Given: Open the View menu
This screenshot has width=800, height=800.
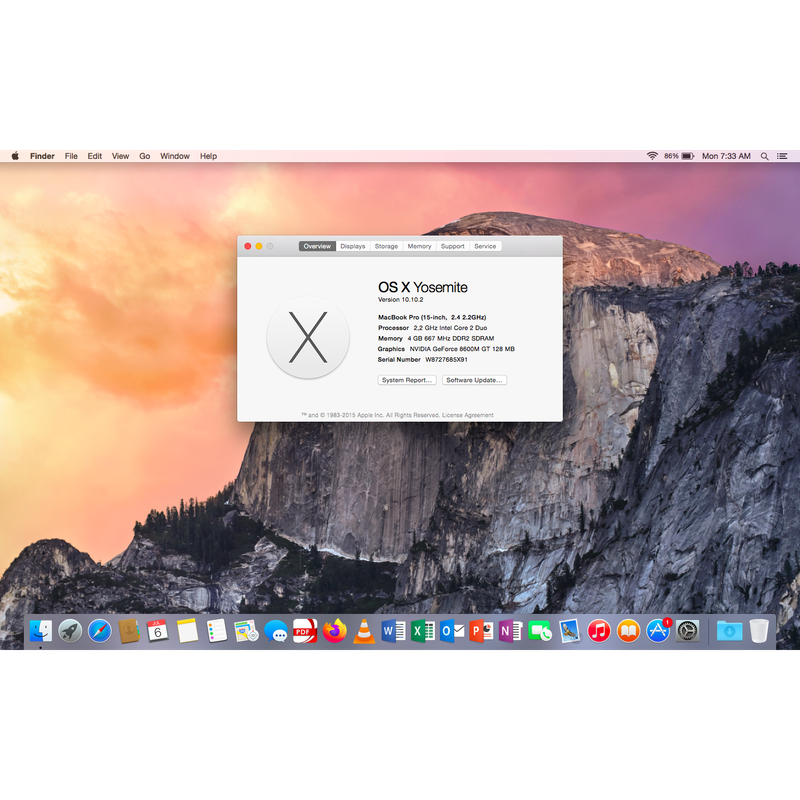Looking at the screenshot, I should (120, 156).
